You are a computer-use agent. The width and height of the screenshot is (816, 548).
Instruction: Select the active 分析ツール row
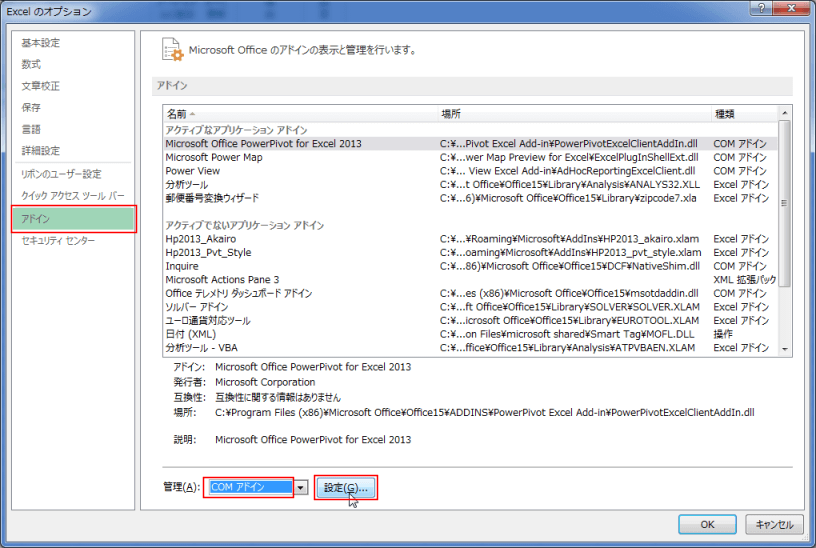tap(470, 185)
